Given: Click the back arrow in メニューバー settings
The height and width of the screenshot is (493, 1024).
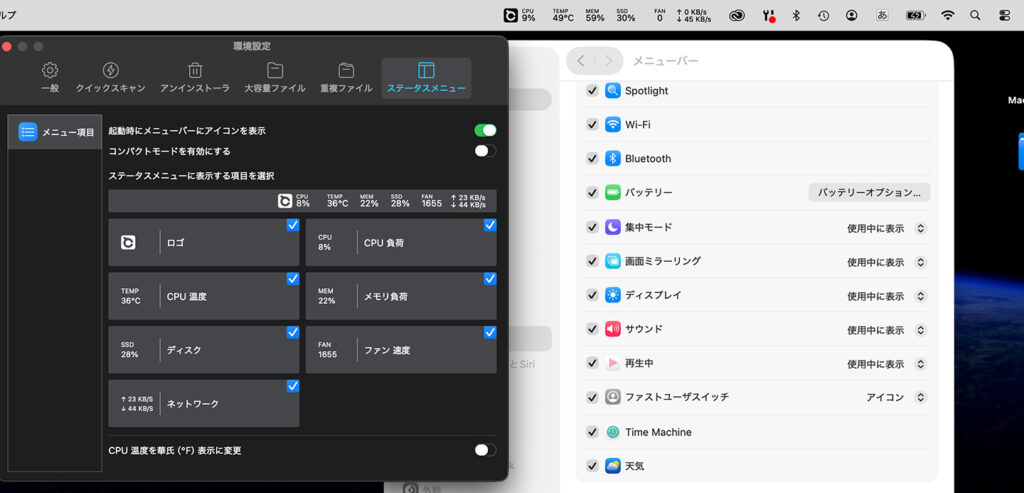Looking at the screenshot, I should click(x=581, y=61).
